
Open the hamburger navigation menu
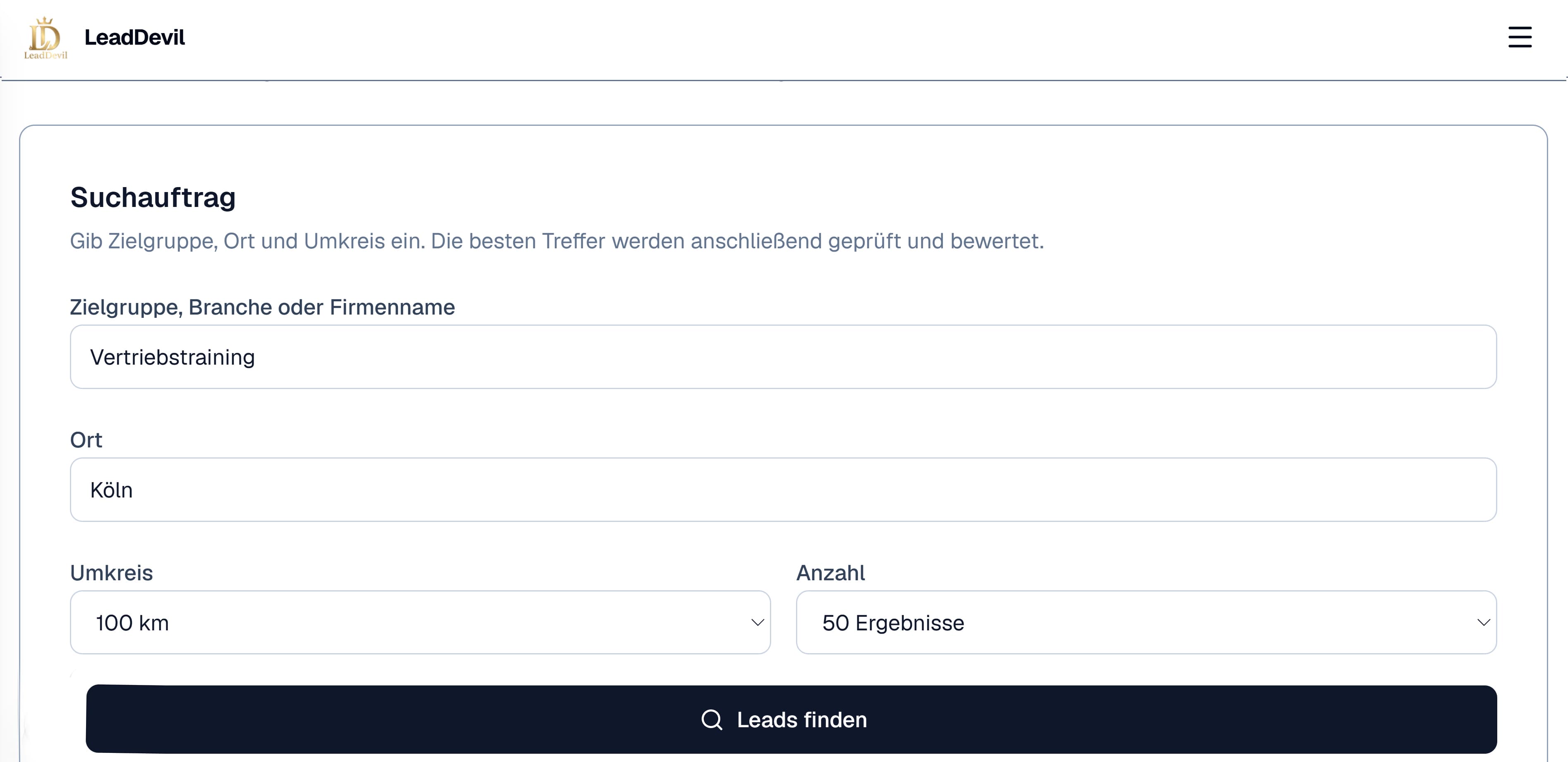(1519, 37)
